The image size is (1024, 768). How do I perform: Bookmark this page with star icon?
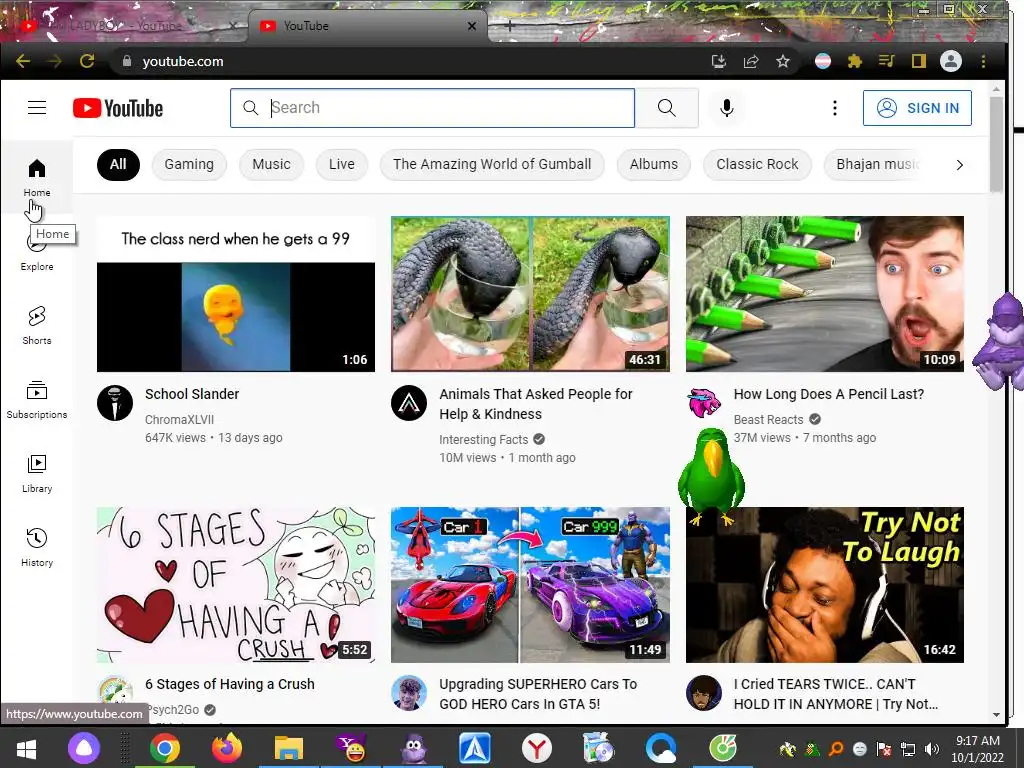point(782,61)
